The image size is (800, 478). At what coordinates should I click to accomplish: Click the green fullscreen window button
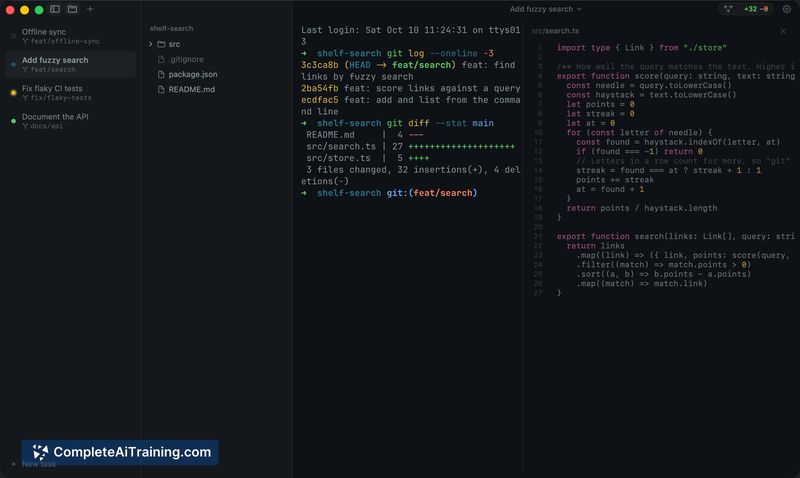[39, 10]
